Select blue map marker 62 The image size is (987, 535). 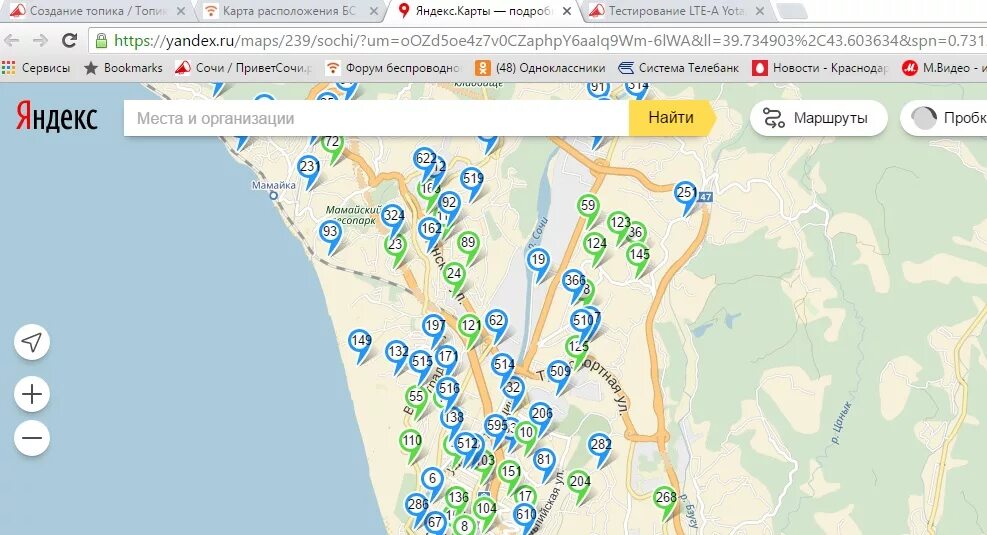[496, 322]
